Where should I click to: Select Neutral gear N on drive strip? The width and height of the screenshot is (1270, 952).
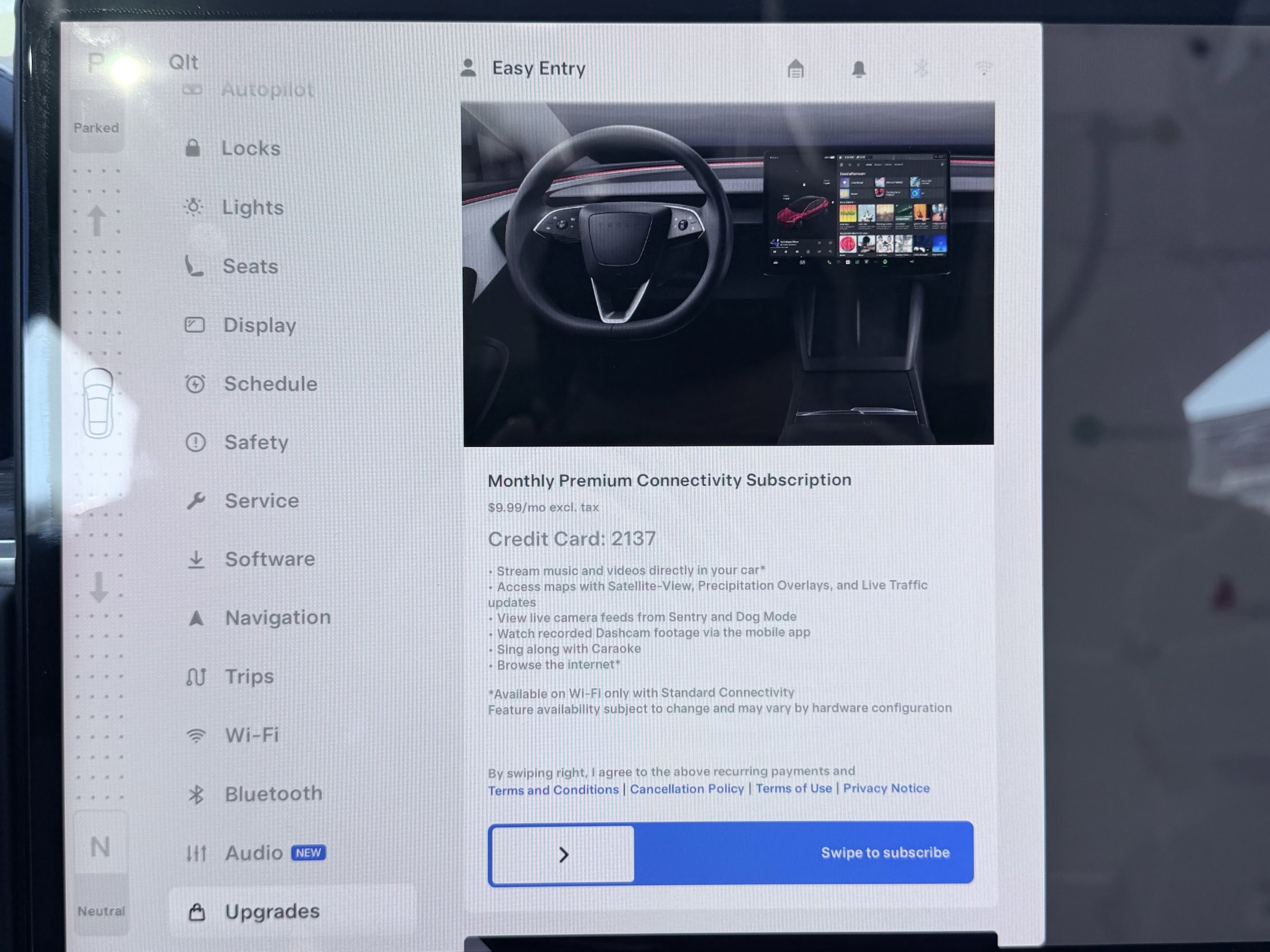click(101, 846)
